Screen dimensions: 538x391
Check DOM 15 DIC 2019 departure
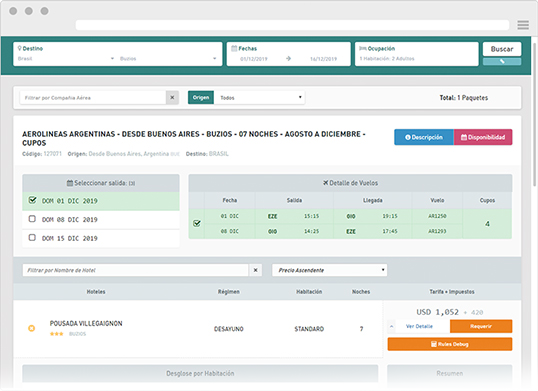point(32,237)
